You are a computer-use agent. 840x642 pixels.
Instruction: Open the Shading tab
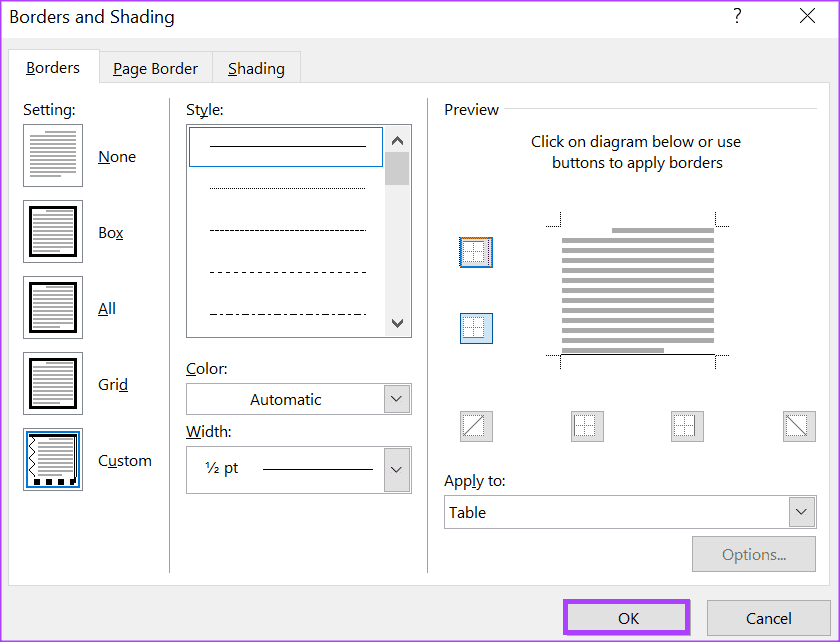[x=256, y=69]
